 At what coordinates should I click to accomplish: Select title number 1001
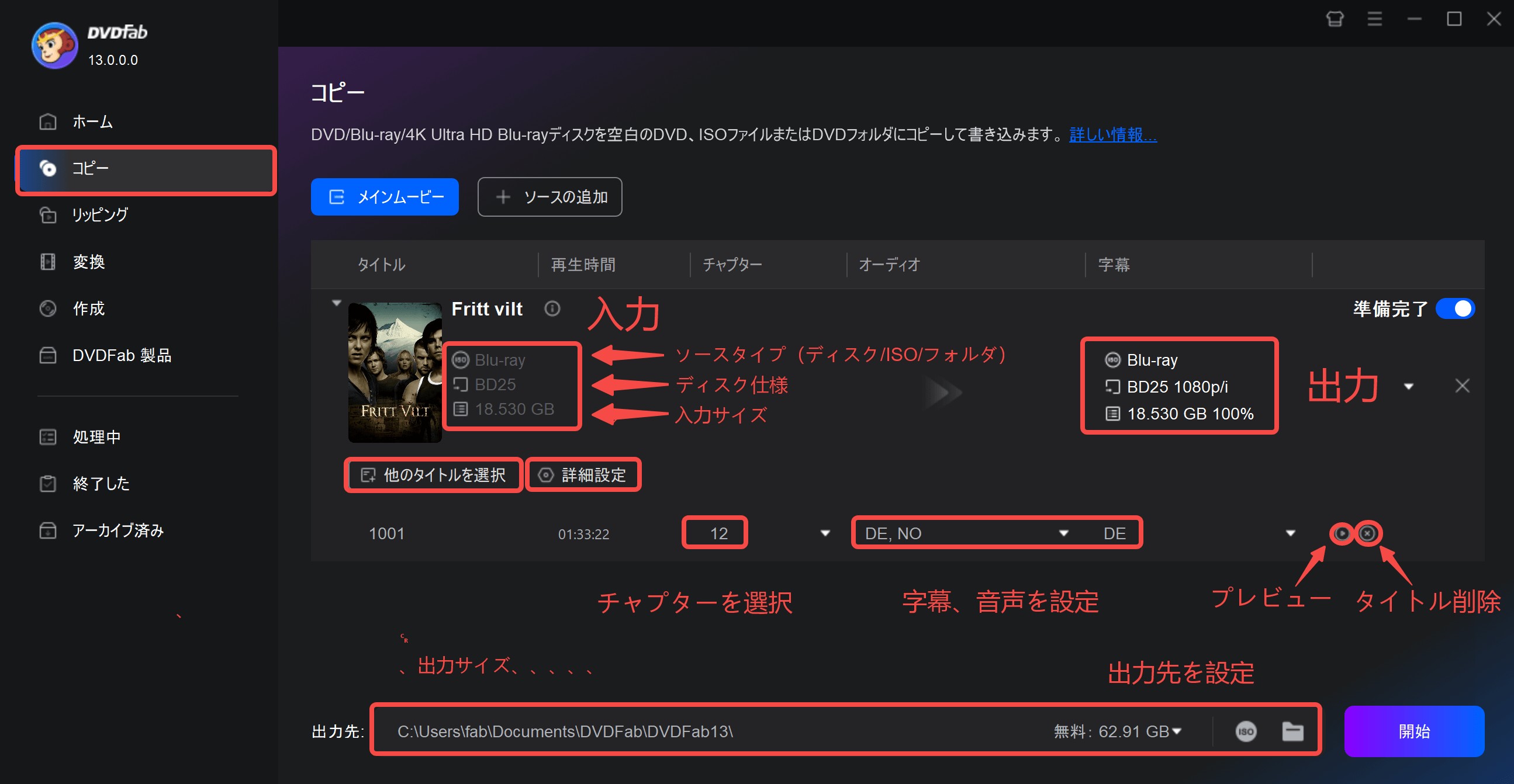pos(386,533)
